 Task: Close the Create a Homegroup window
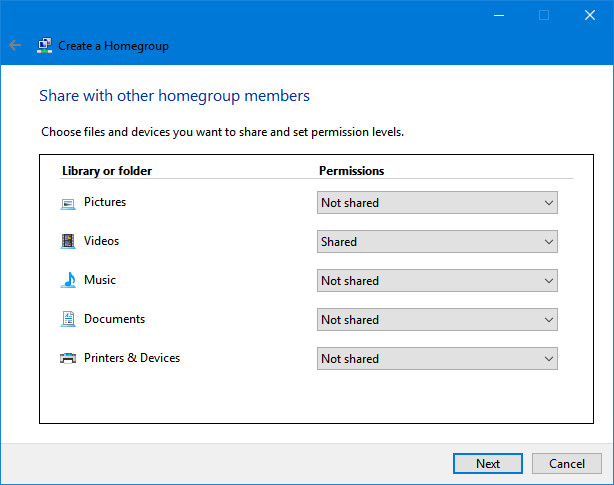pyautogui.click(x=590, y=15)
